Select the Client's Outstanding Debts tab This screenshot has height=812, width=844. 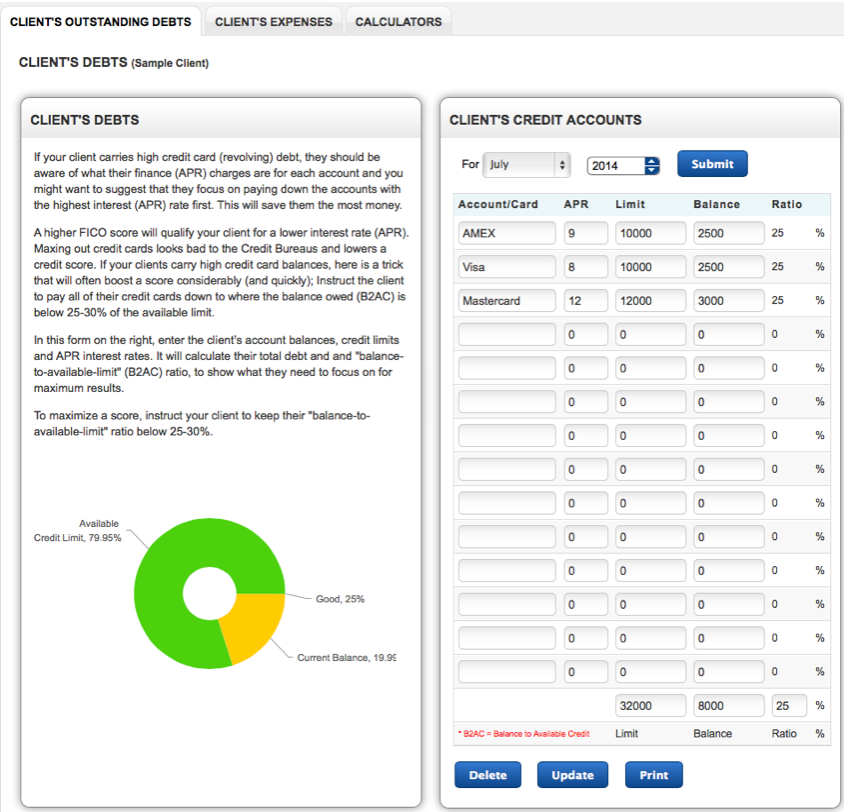point(100,21)
